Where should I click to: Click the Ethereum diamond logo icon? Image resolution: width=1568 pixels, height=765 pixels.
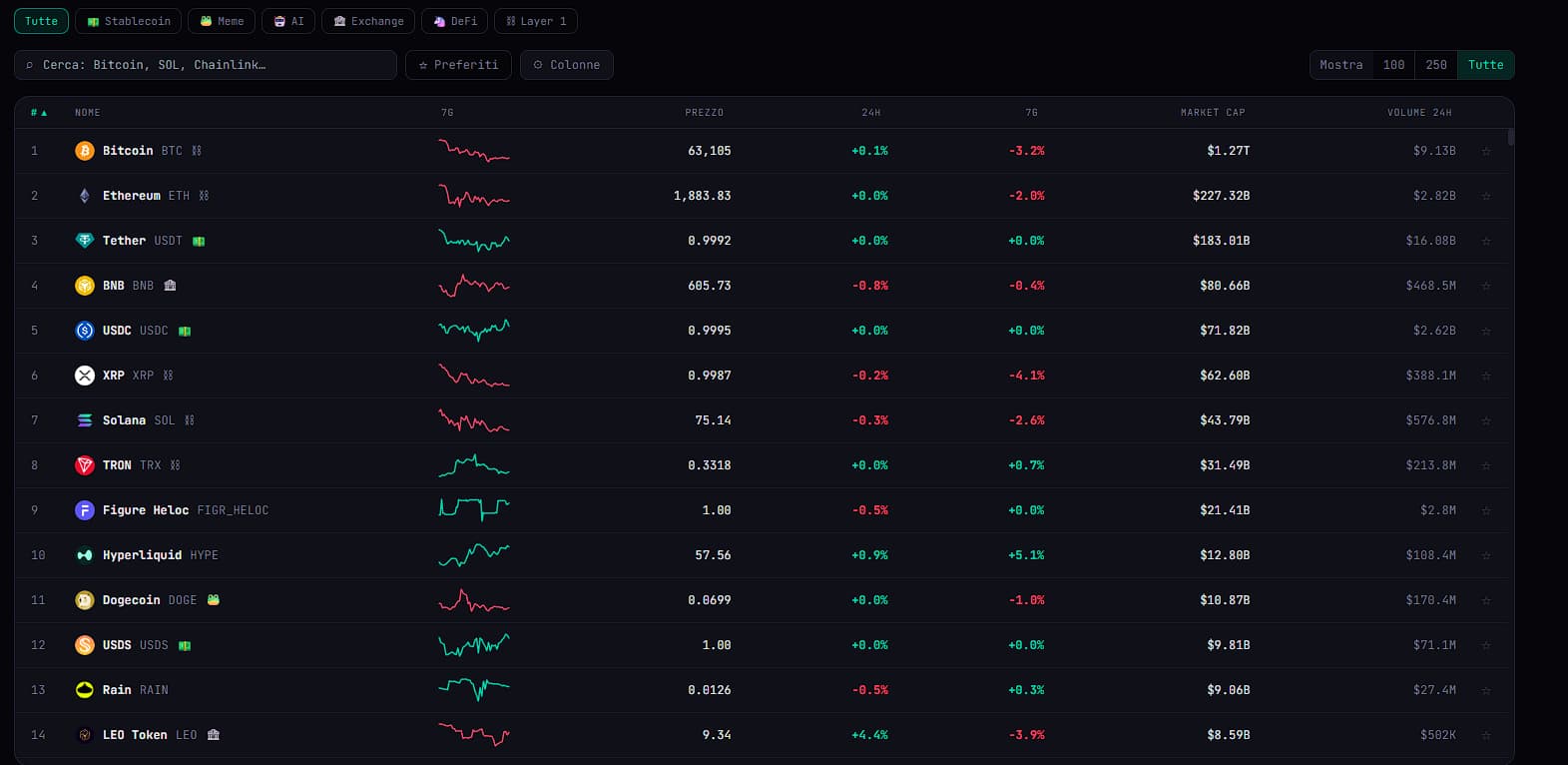85,196
